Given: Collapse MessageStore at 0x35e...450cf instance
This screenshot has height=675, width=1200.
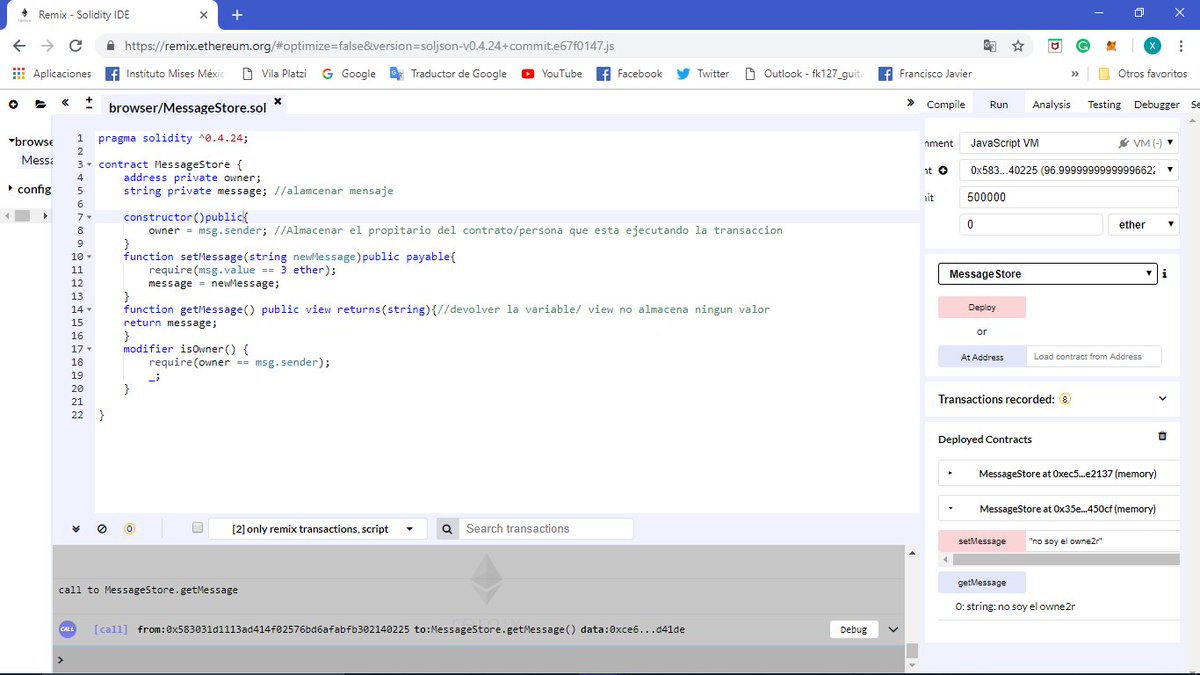Looking at the screenshot, I should [x=950, y=509].
